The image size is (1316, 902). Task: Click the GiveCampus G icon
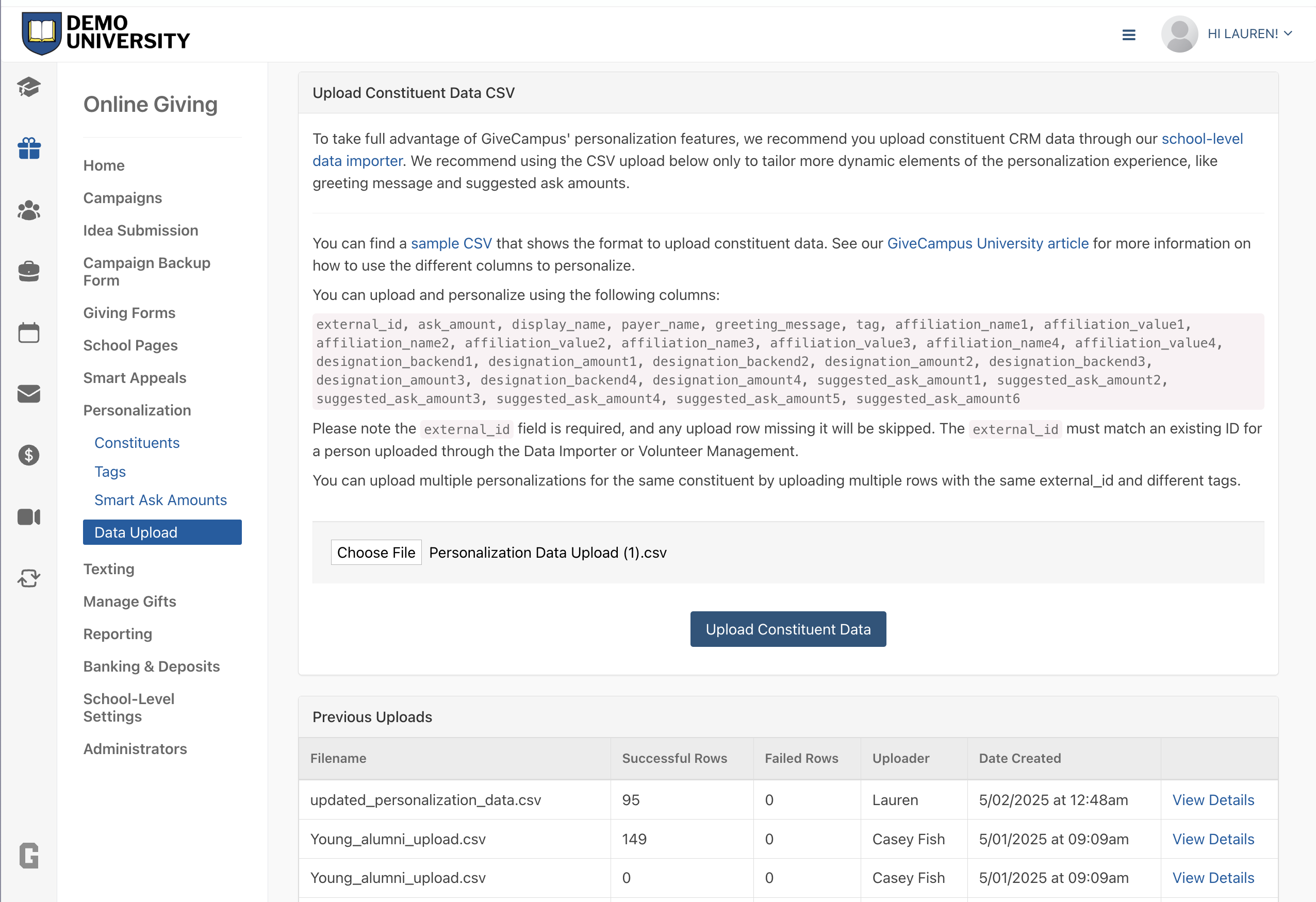click(x=29, y=855)
